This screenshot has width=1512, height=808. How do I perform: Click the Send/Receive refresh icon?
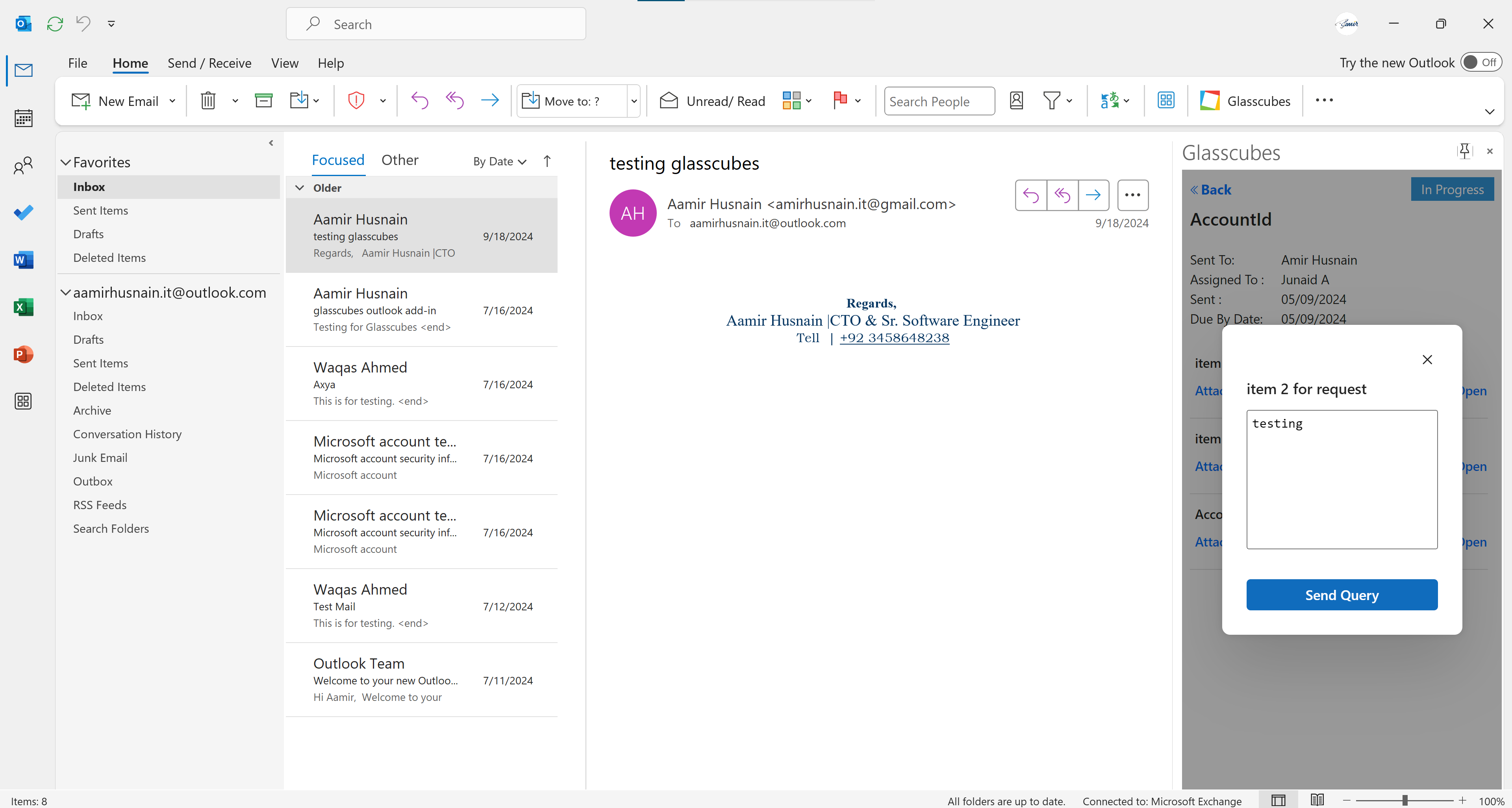pos(55,24)
